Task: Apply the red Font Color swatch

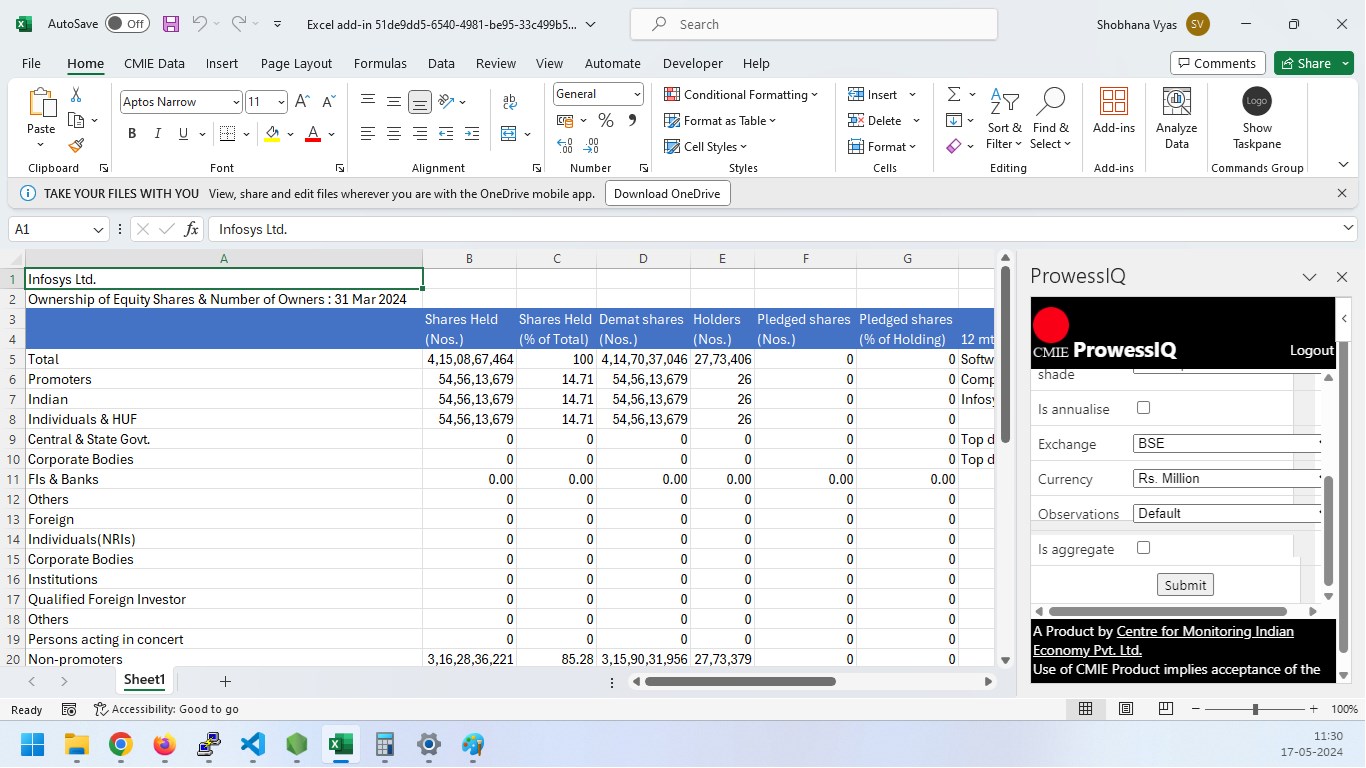Action: point(313,134)
